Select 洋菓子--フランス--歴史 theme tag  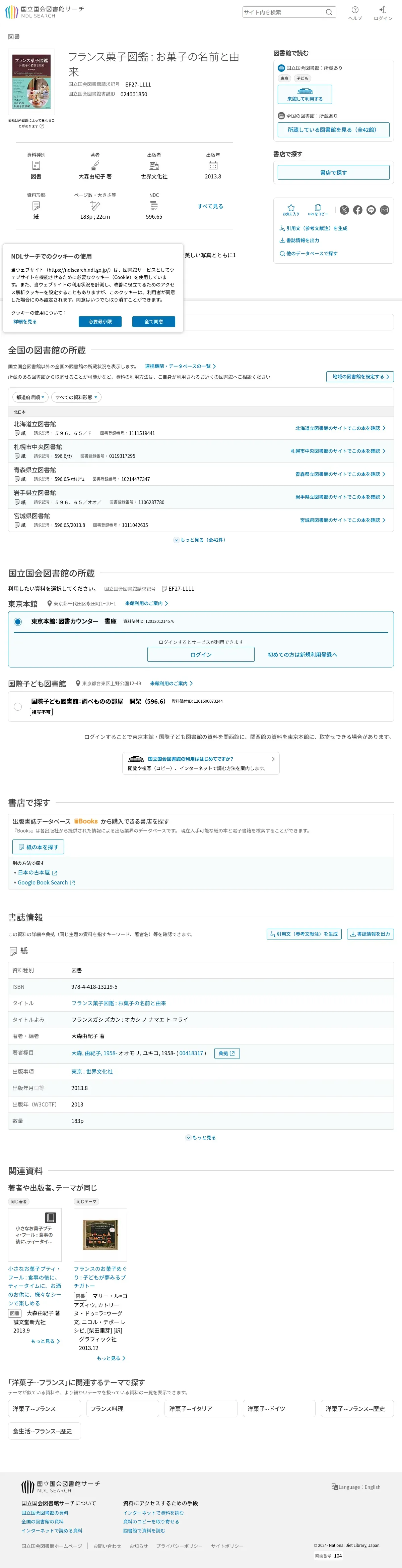point(357,1409)
